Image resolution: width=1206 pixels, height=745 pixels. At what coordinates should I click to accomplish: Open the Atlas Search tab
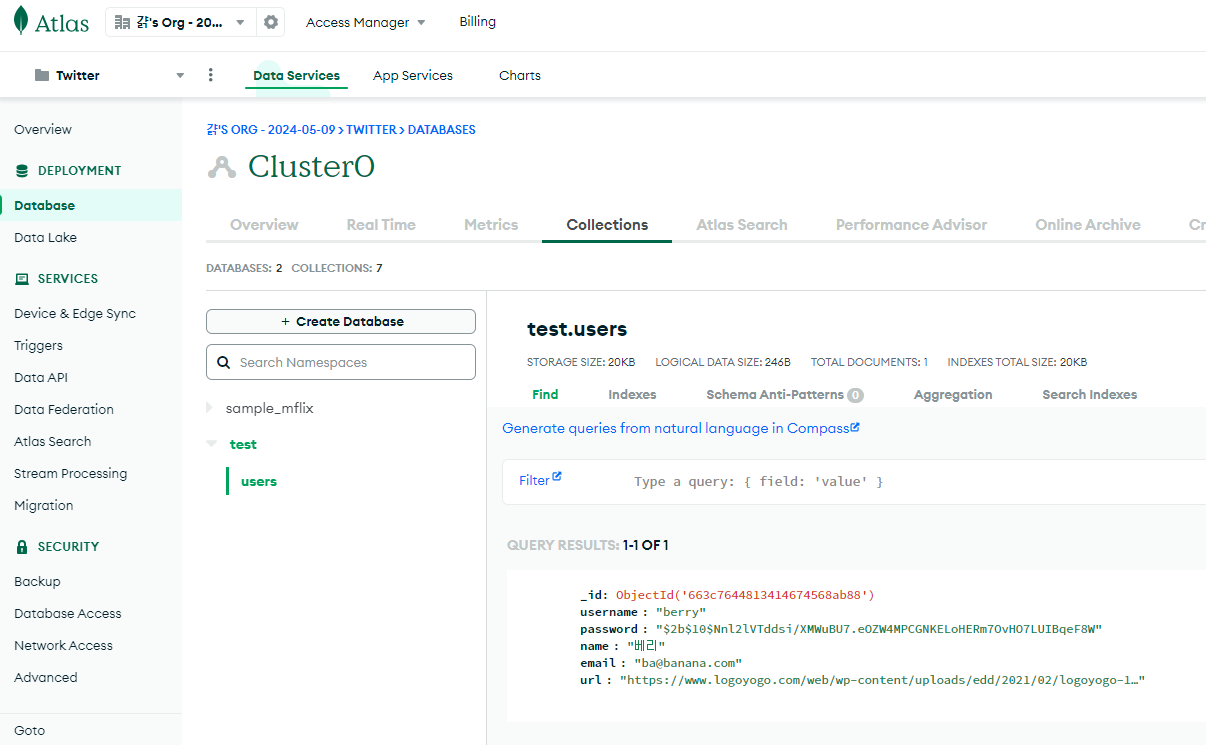click(x=742, y=225)
